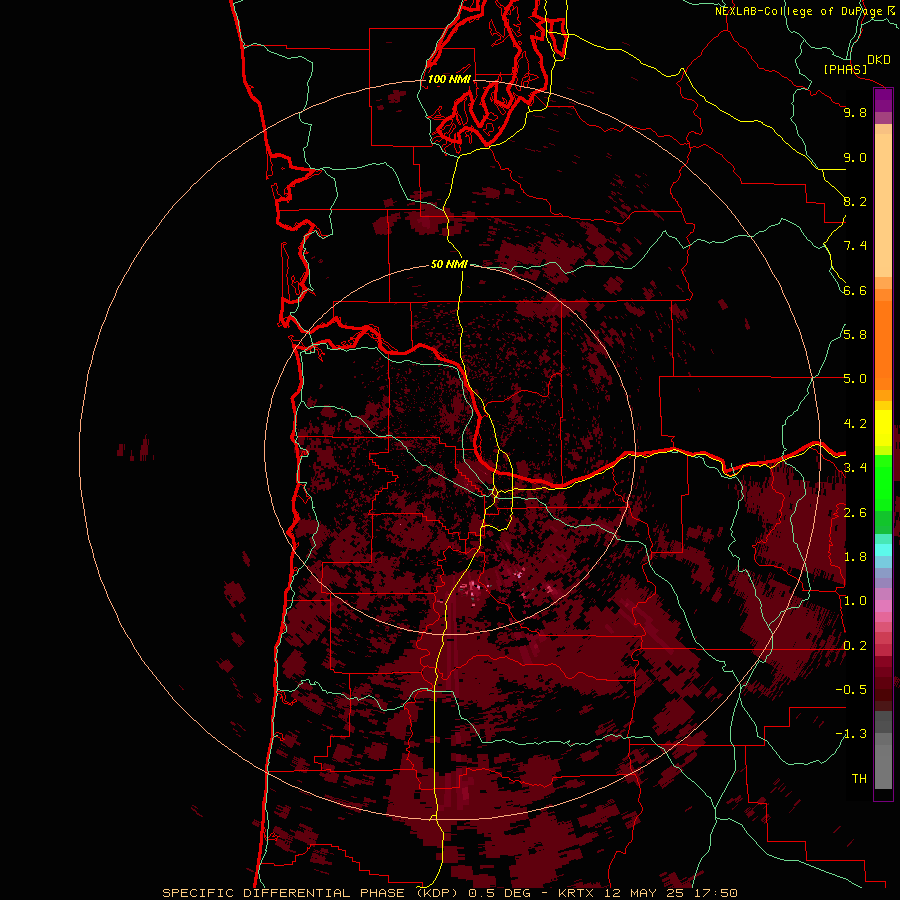Click the 6.6 scale value
900x900 pixels.
(855, 290)
